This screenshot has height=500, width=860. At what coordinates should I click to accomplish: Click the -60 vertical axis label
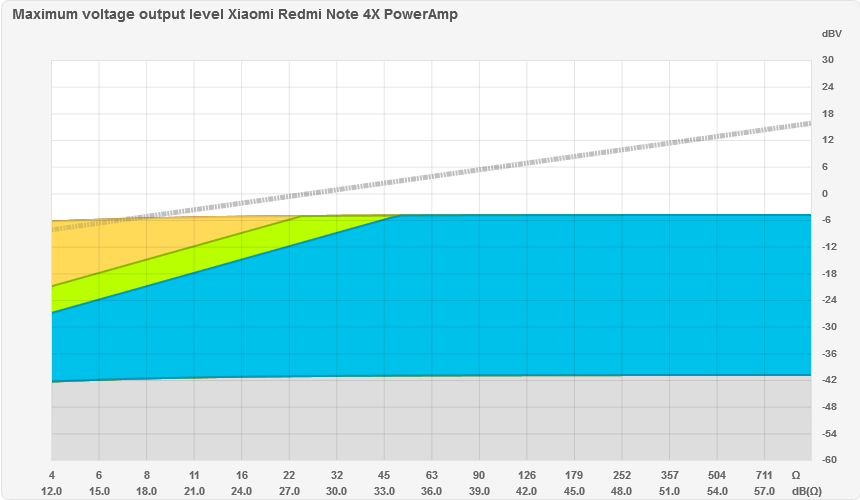click(x=829, y=459)
